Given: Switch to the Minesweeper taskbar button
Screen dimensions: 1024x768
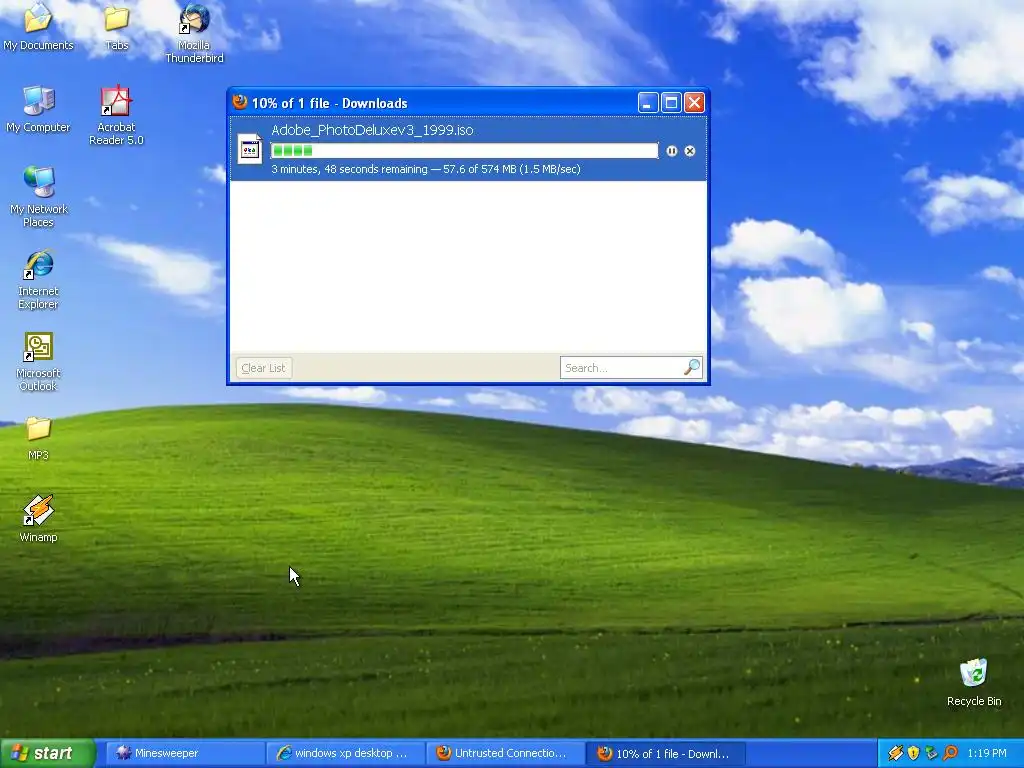Looking at the screenshot, I should 185,753.
